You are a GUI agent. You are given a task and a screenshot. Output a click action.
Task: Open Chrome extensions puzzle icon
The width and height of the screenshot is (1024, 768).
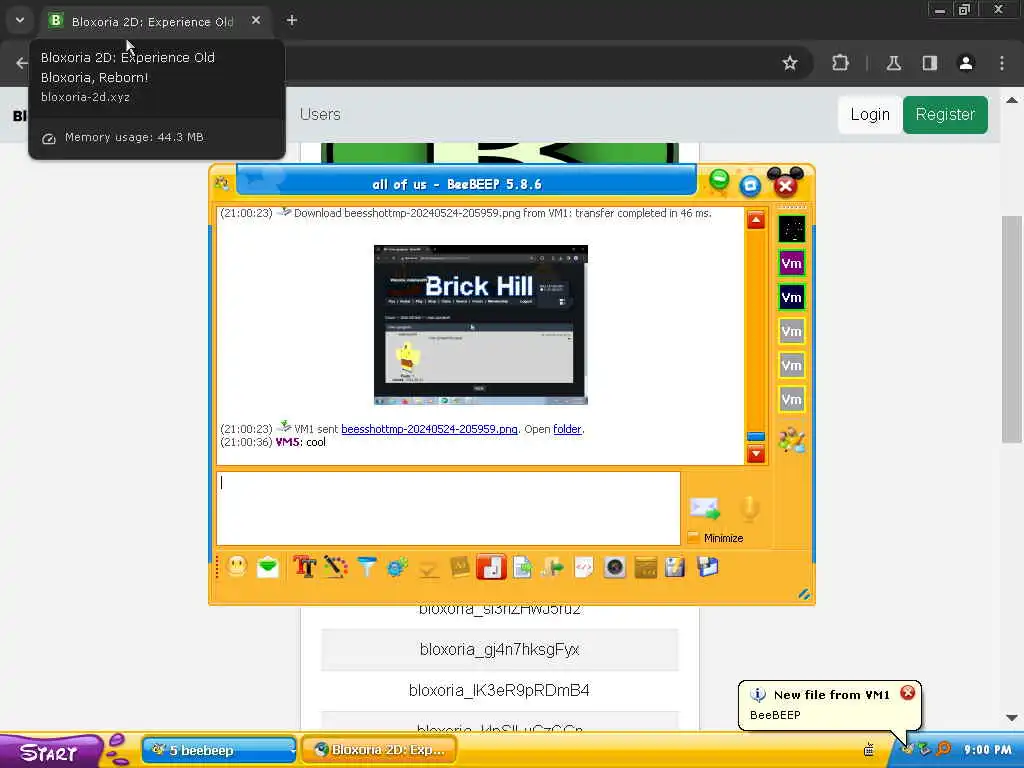tap(840, 63)
